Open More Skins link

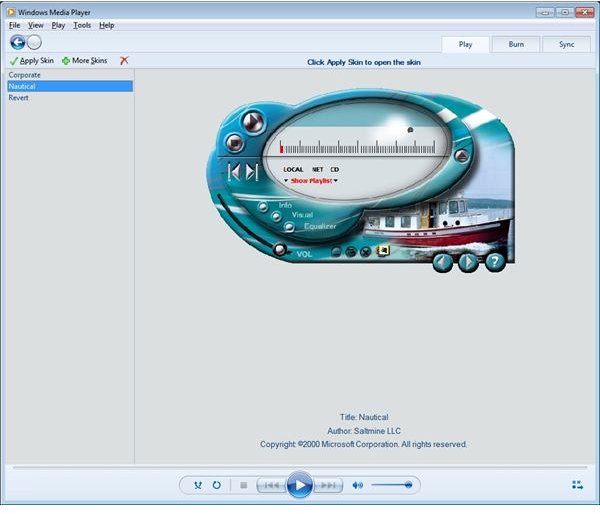[x=85, y=61]
